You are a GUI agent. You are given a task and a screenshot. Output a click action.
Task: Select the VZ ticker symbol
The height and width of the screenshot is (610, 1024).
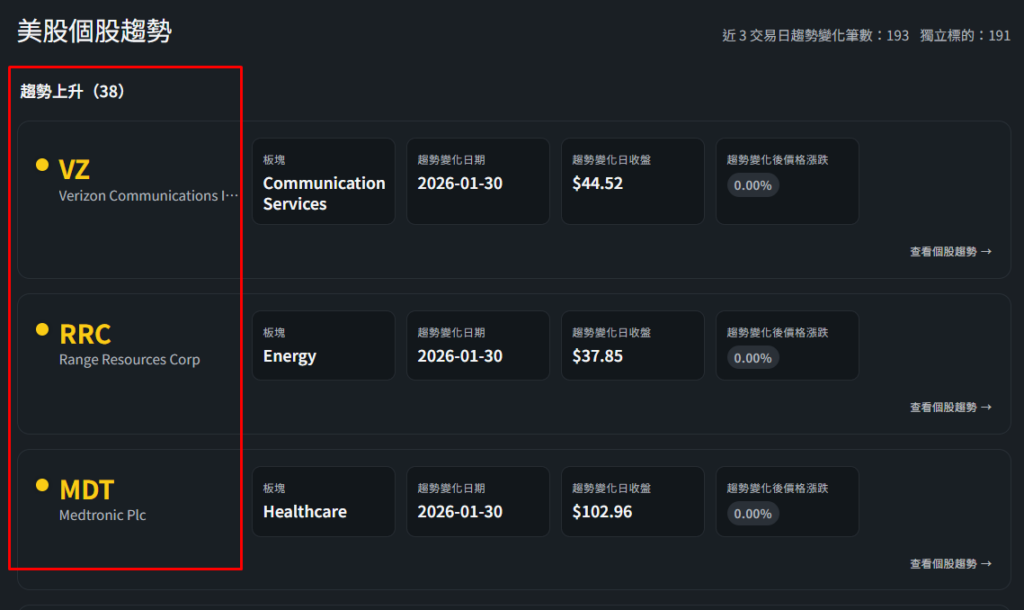(x=74, y=169)
